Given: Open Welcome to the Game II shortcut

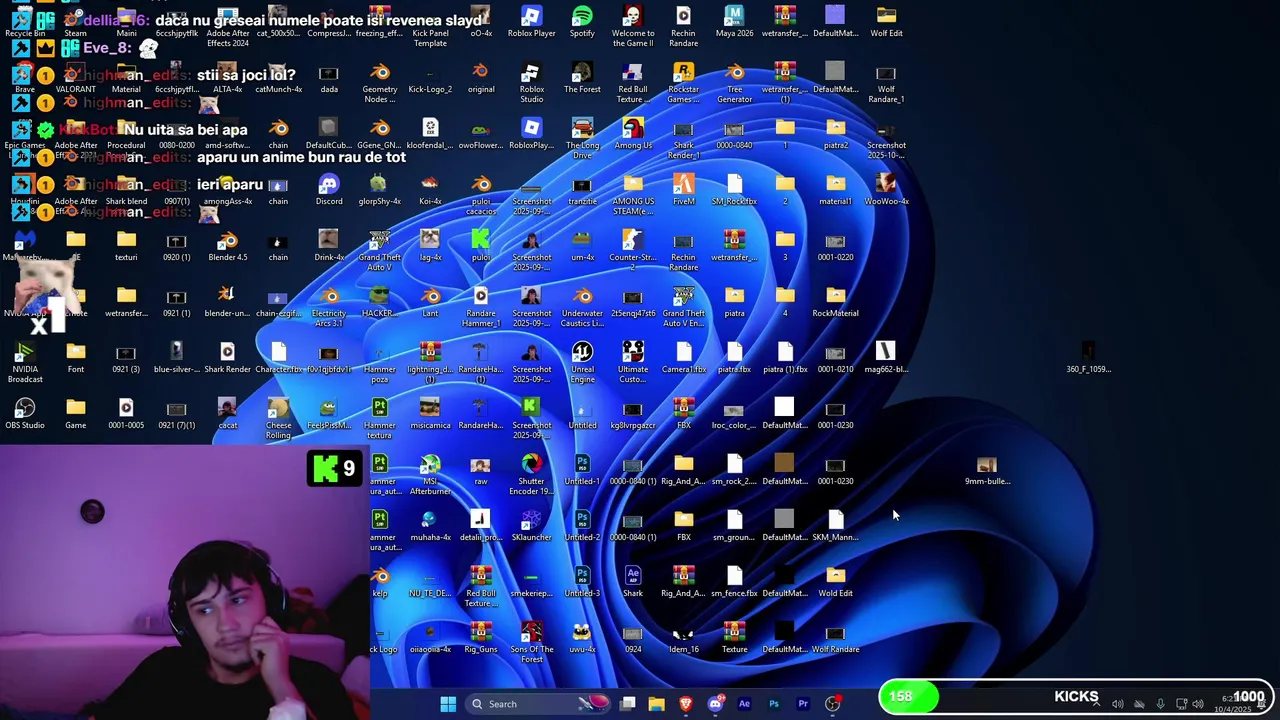Looking at the screenshot, I should point(633,25).
